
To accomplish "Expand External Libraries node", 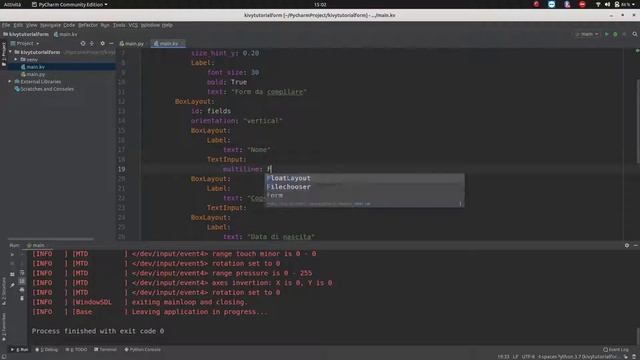I will point(10,82).
